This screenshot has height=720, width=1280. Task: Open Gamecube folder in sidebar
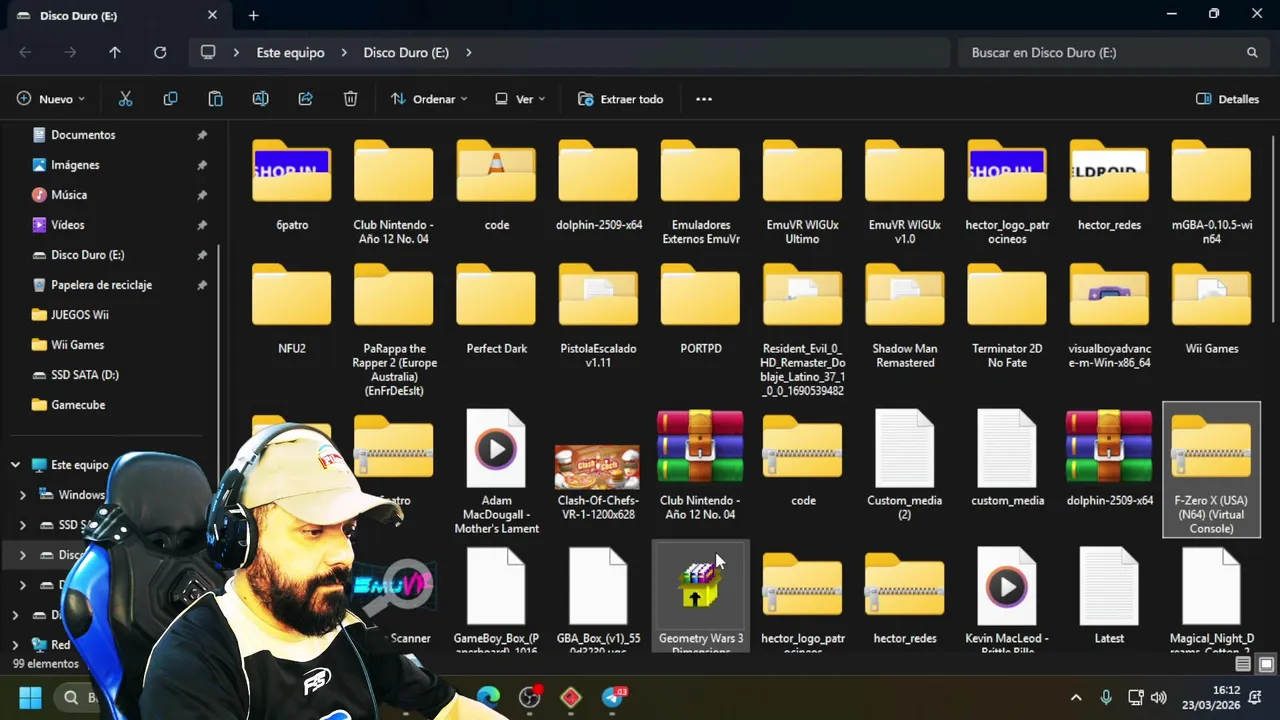point(78,405)
